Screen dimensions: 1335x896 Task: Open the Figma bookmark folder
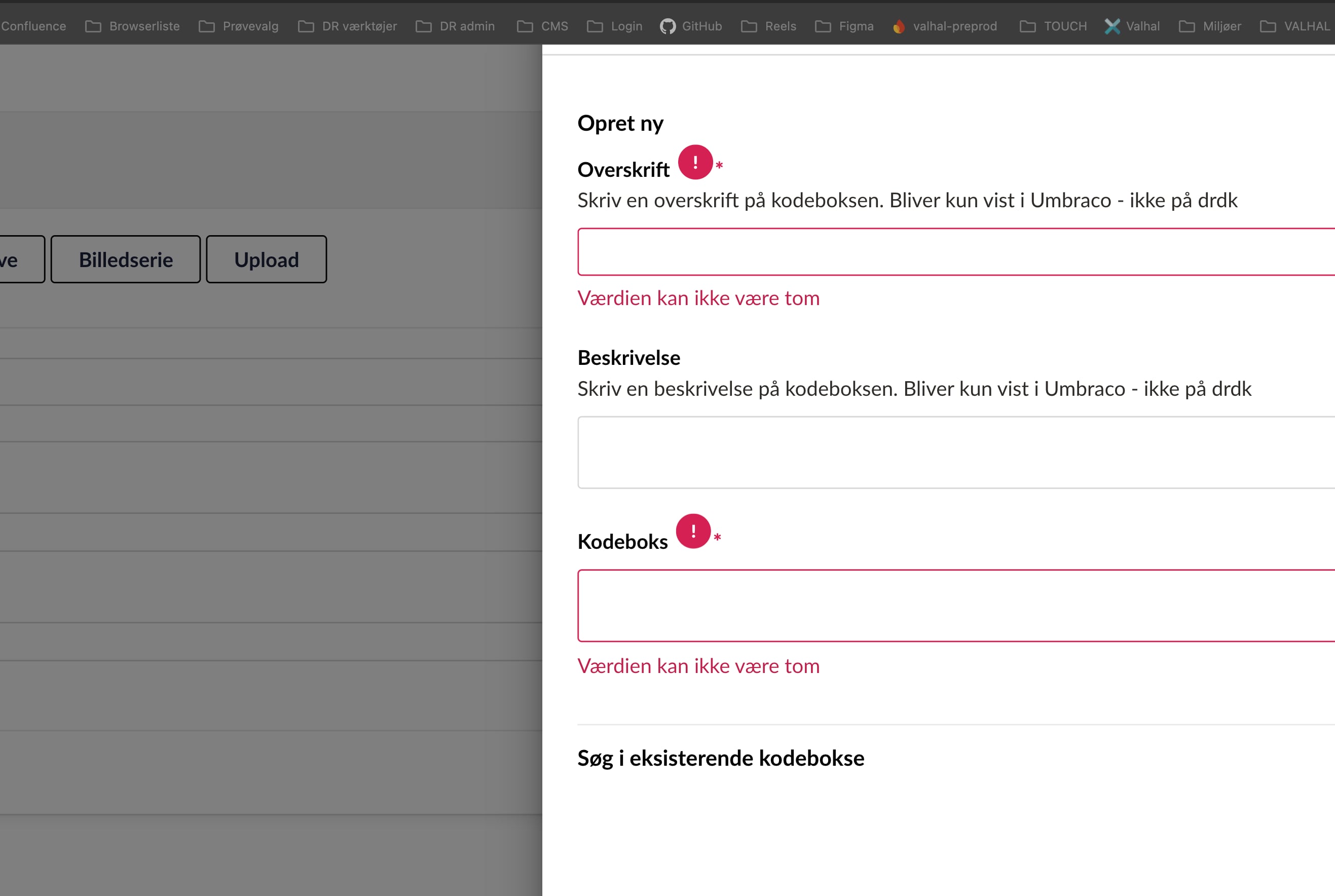(844, 26)
